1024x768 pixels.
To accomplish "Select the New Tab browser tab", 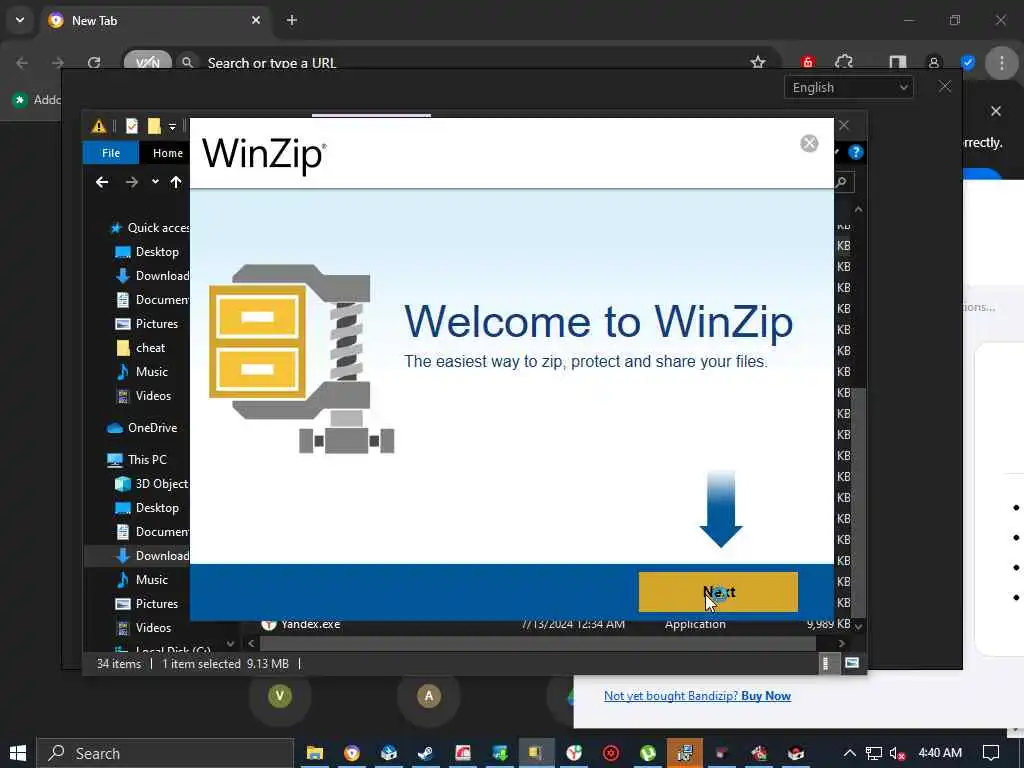I will tap(155, 20).
